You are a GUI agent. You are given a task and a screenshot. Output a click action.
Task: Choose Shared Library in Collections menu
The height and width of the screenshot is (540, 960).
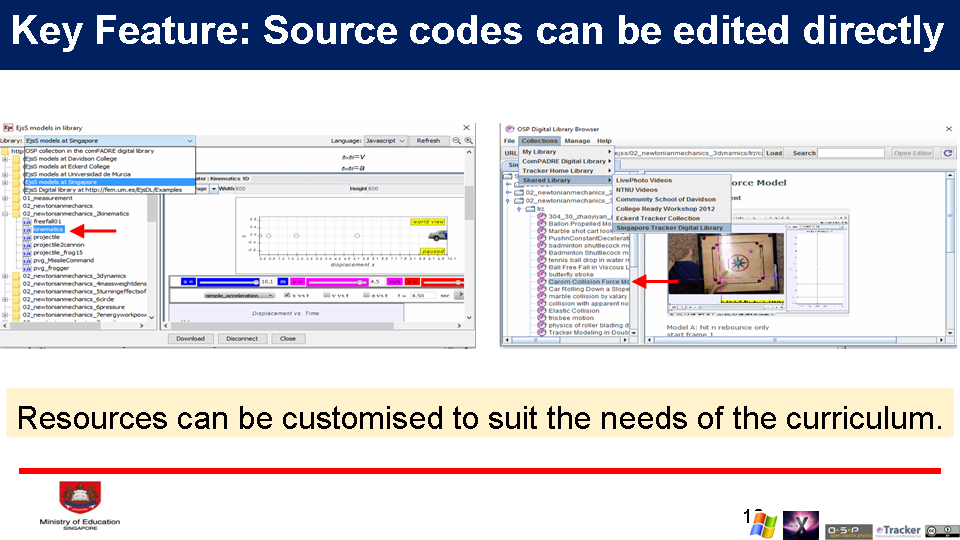[x=566, y=181]
